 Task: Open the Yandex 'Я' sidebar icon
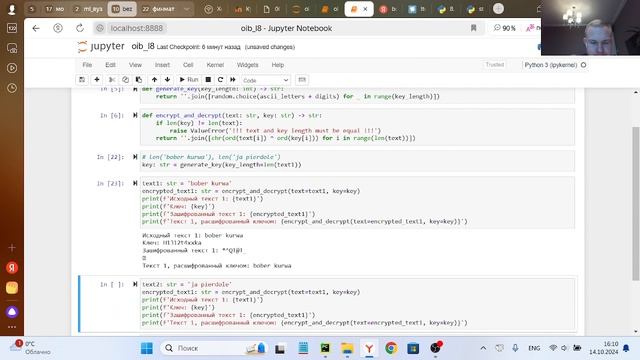(x=12, y=268)
